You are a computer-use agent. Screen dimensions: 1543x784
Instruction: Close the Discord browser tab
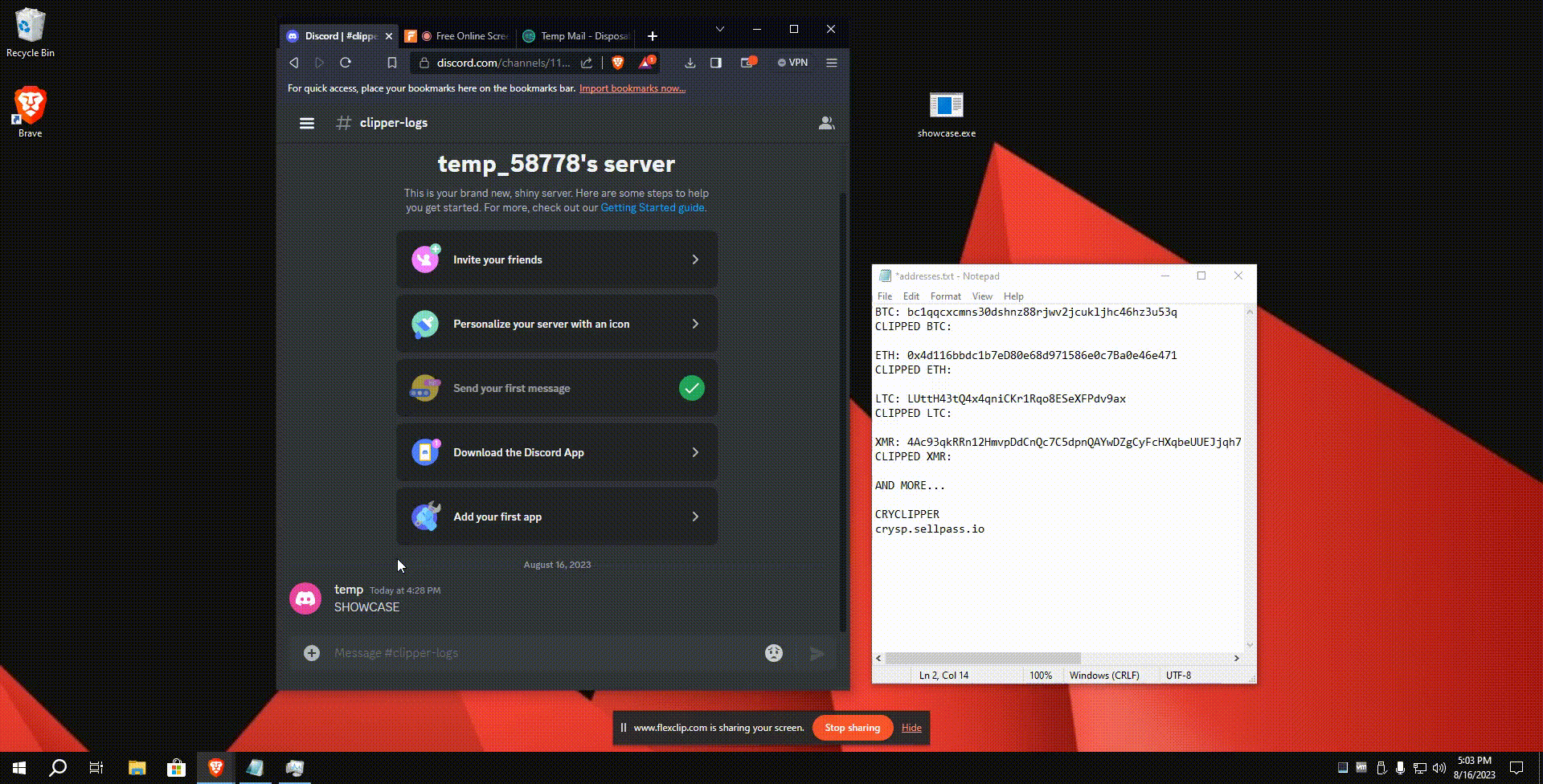click(389, 36)
